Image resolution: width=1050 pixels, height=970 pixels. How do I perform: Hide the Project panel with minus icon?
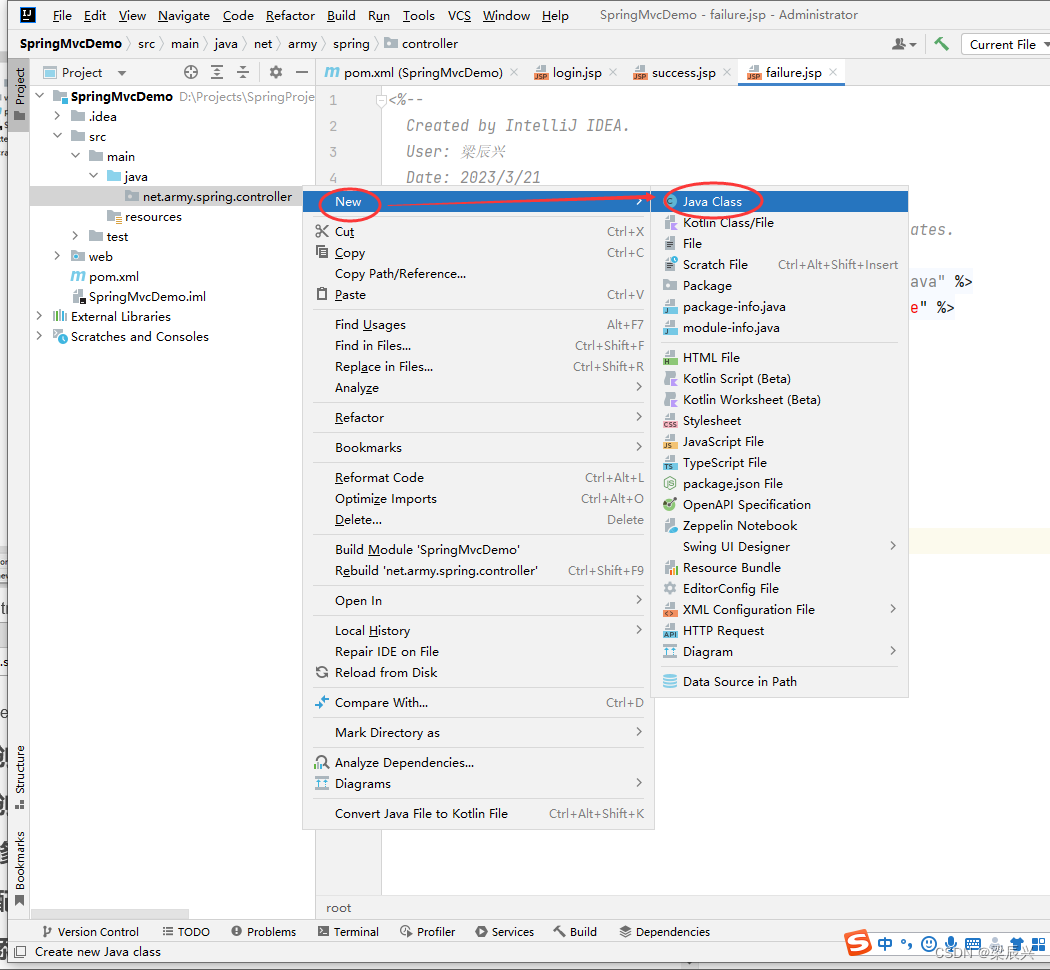click(302, 72)
